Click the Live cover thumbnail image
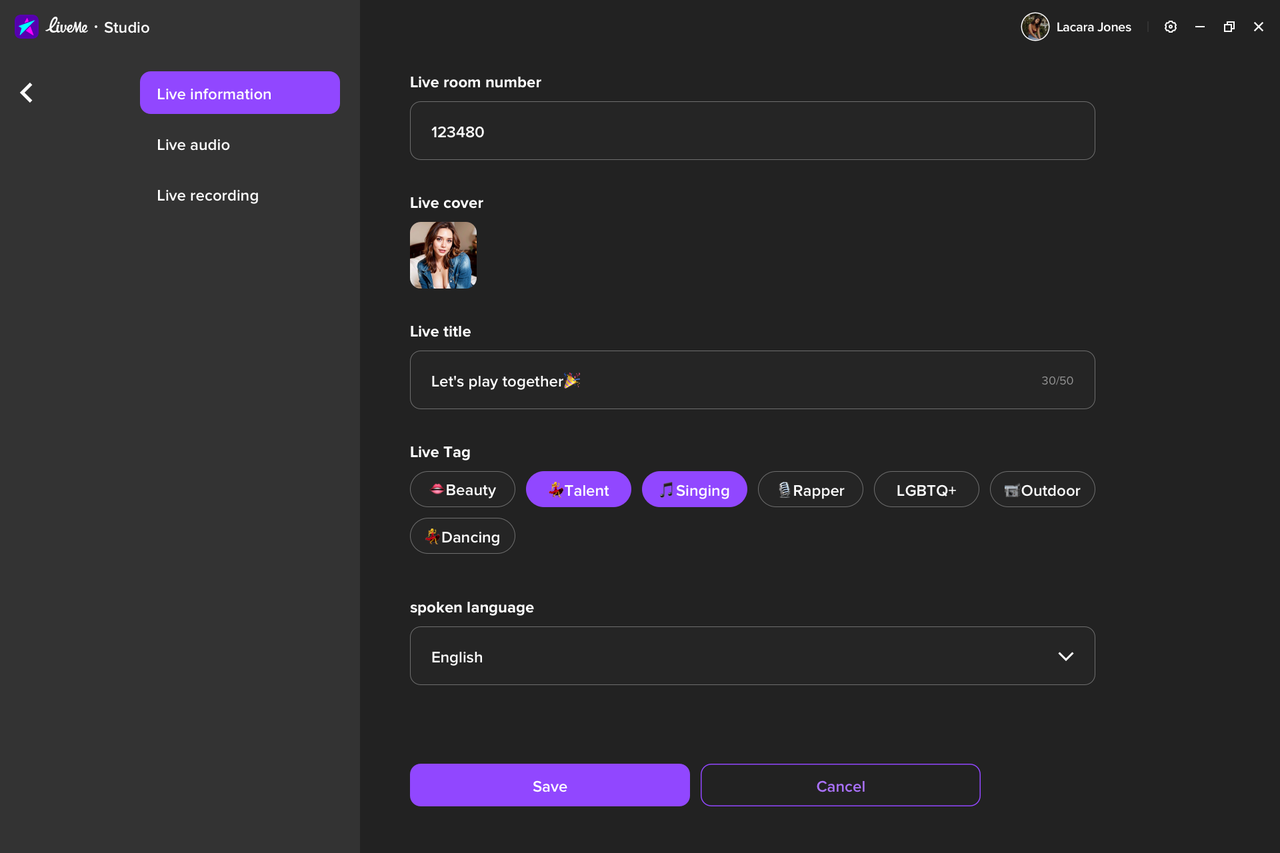Viewport: 1280px width, 853px height. pos(443,255)
